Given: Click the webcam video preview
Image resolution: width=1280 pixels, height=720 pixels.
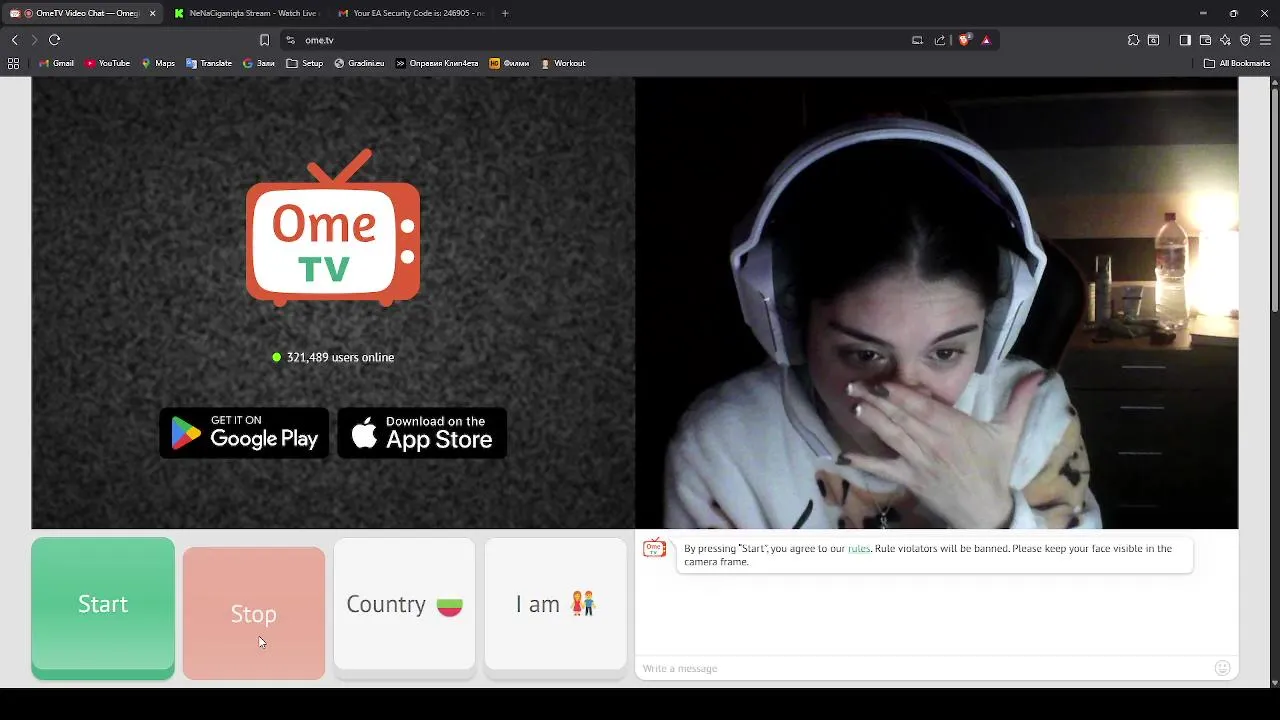Looking at the screenshot, I should 936,303.
